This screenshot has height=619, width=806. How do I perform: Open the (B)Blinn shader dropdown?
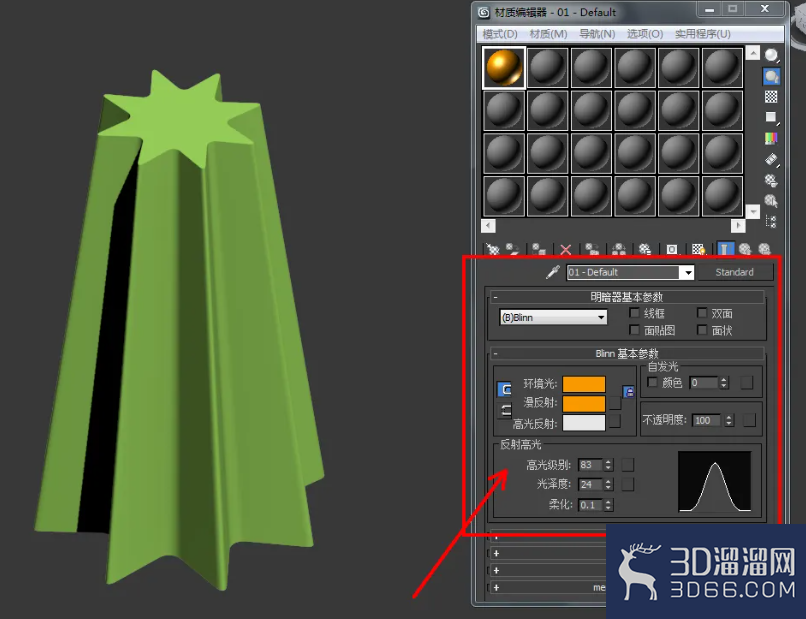coord(553,317)
